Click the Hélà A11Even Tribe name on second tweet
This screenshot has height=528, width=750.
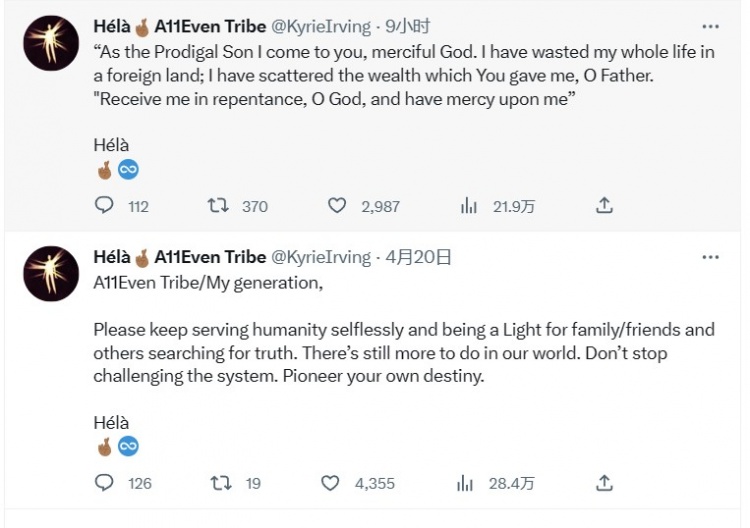[x=180, y=257]
